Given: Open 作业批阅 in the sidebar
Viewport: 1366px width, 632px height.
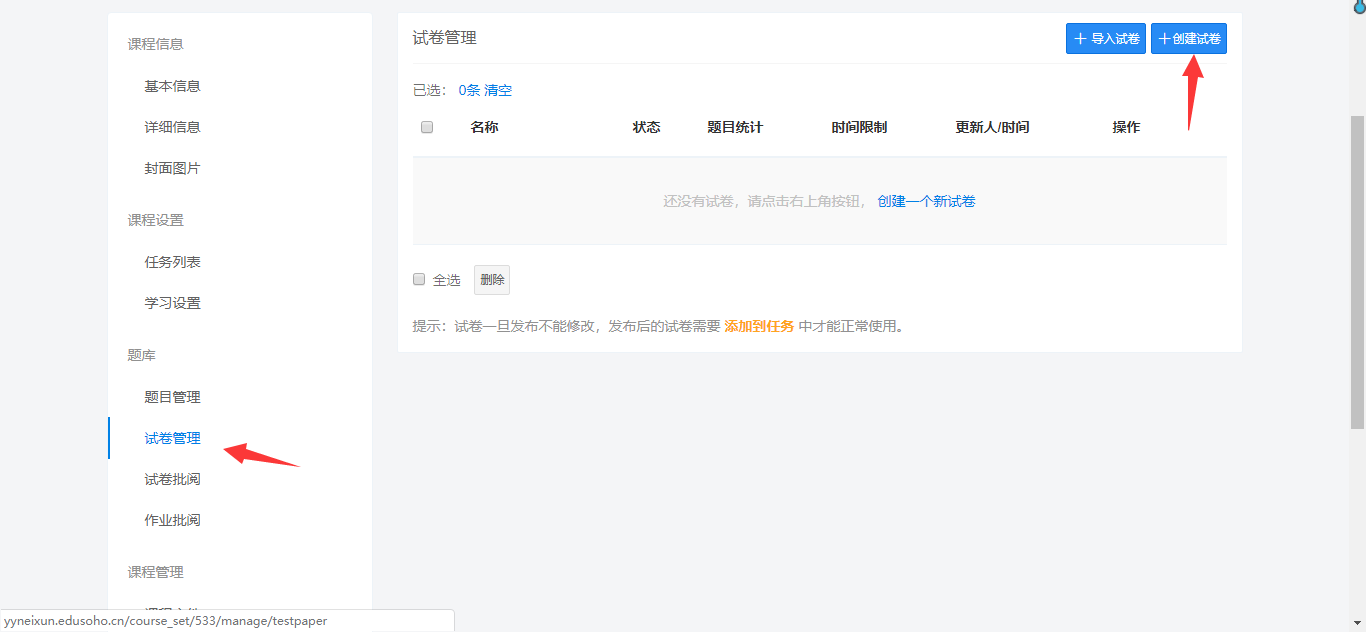Looking at the screenshot, I should pos(172,520).
